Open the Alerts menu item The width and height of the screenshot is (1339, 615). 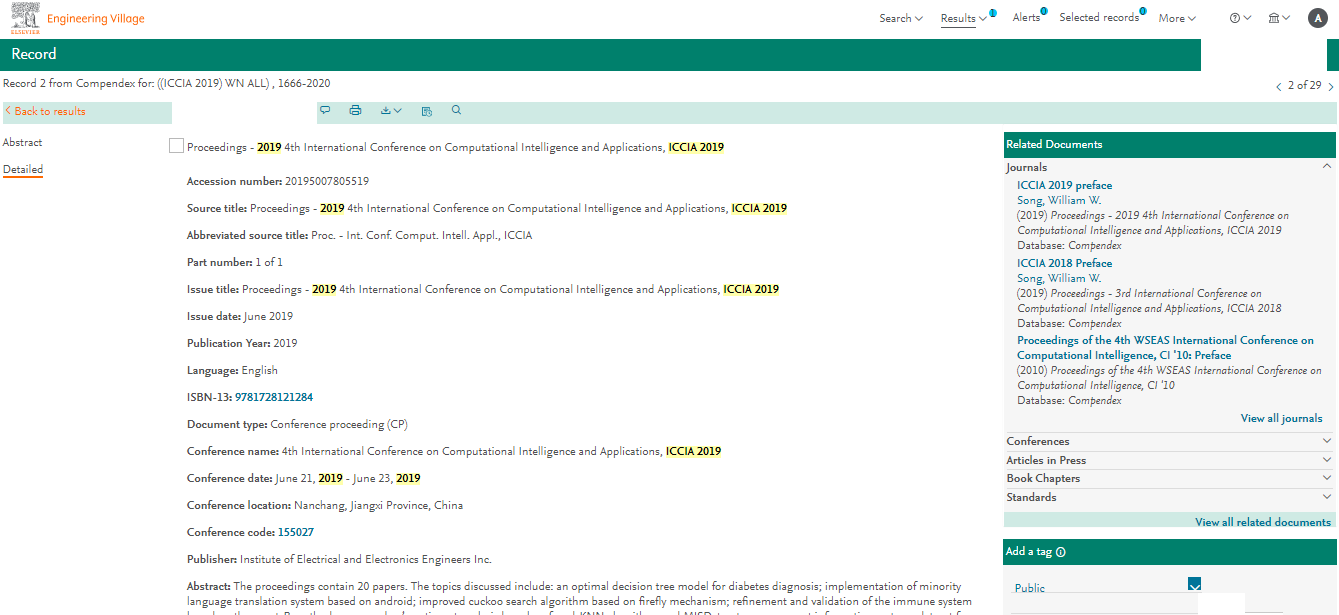tap(1026, 18)
